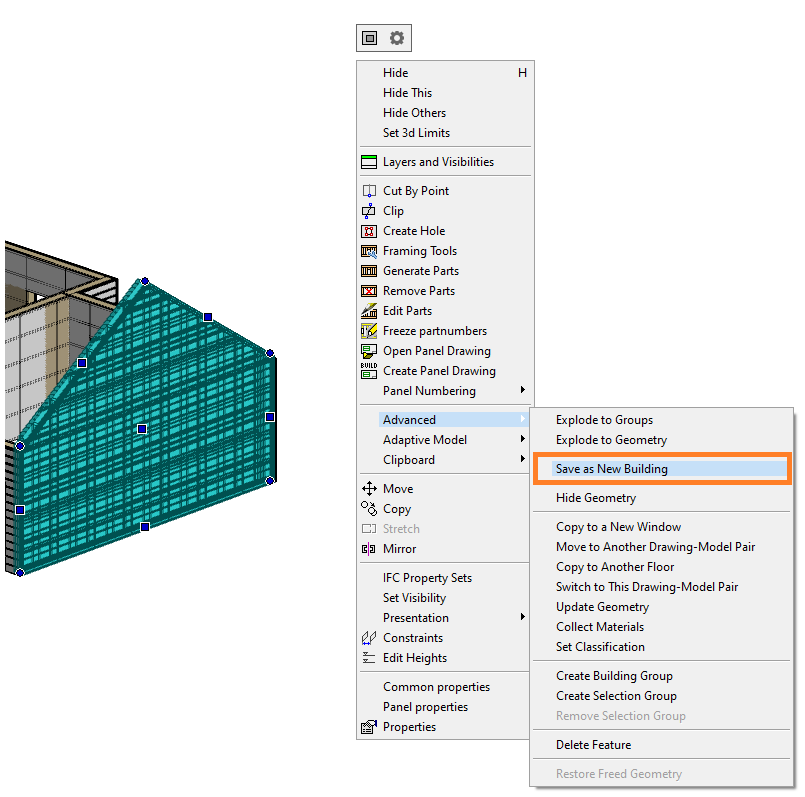Select Create Building Group
Image resolution: width=805 pixels, height=797 pixels.
pyautogui.click(x=614, y=676)
